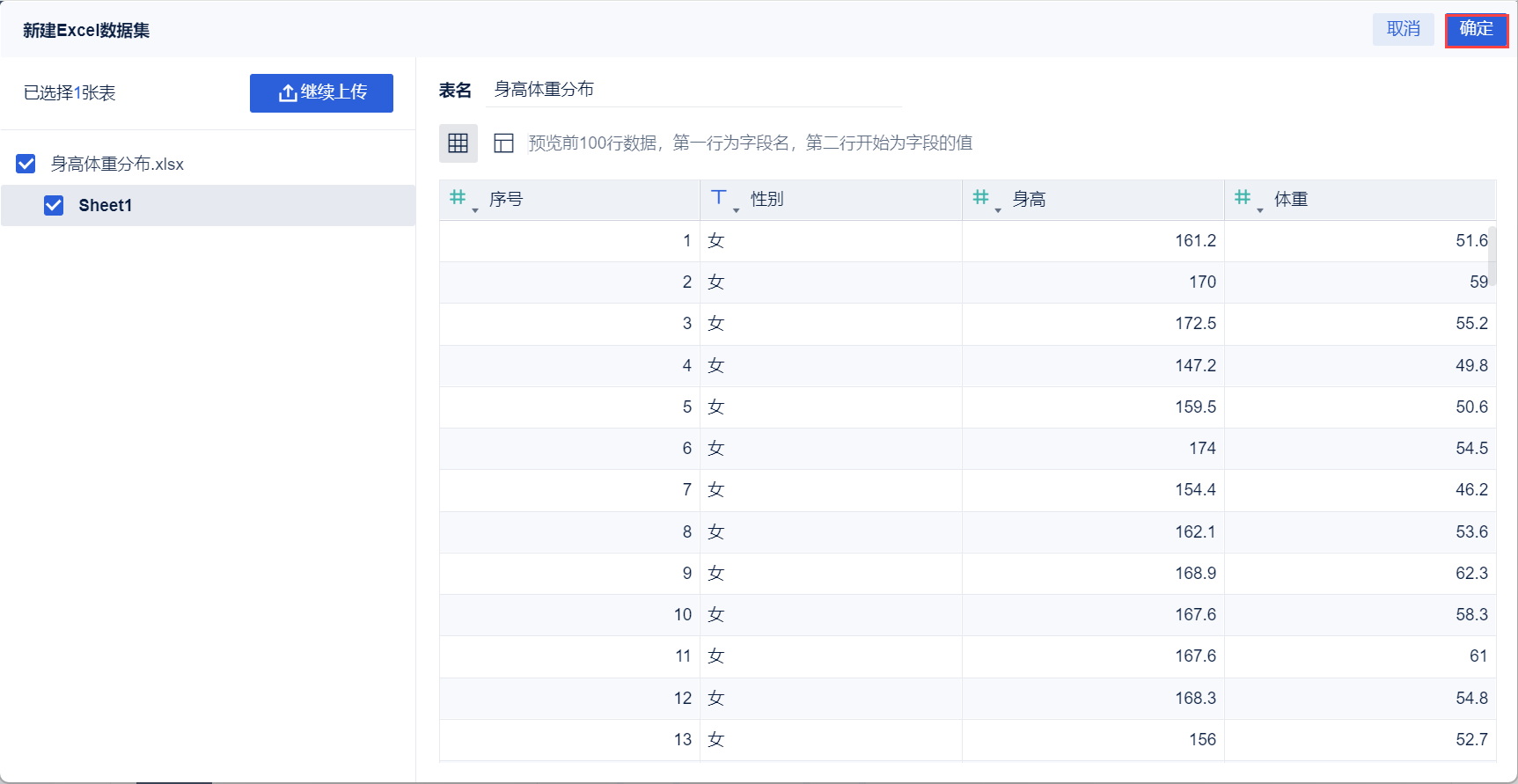Open the type dropdown arrow for 体重

tap(1260, 210)
